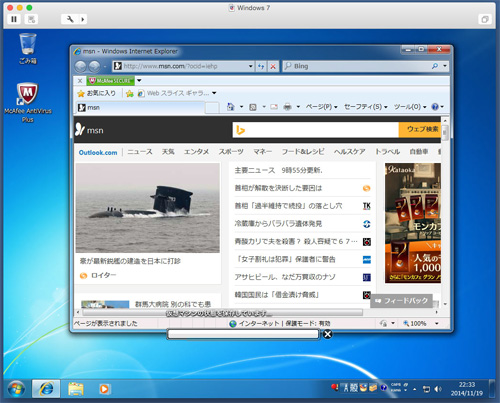Expand the printer options dropdown arrow
Screen dimensions: 500x403
click(298, 107)
